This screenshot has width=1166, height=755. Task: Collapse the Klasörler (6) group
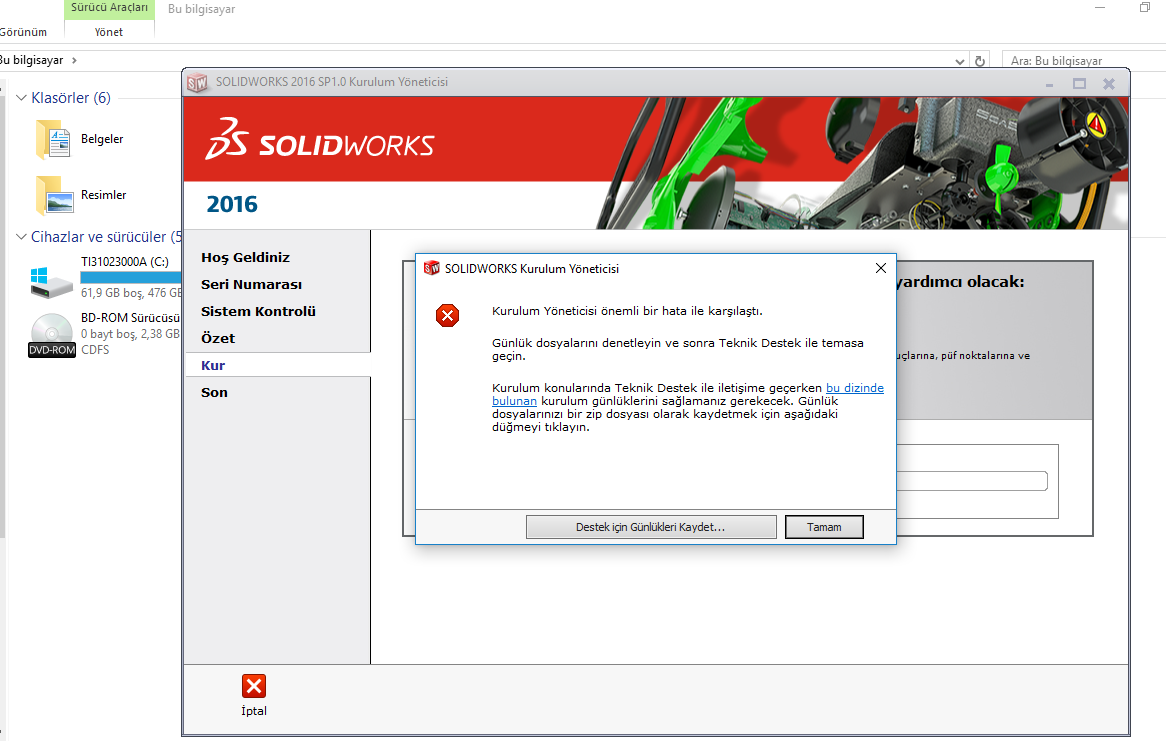22,97
